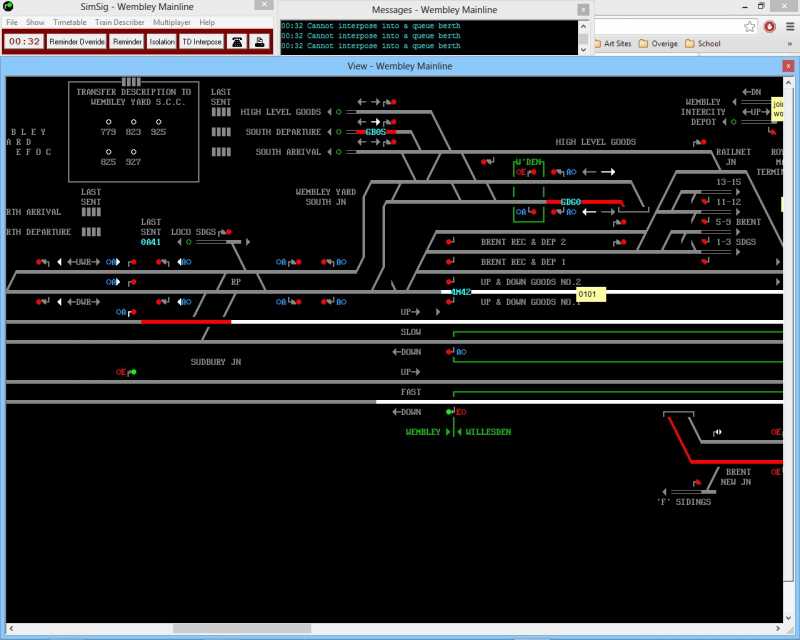Image resolution: width=800 pixels, height=640 pixels.
Task: Toggle green circle beside WEMBLEY INTERCITY DEPOT
Action: click(x=733, y=122)
